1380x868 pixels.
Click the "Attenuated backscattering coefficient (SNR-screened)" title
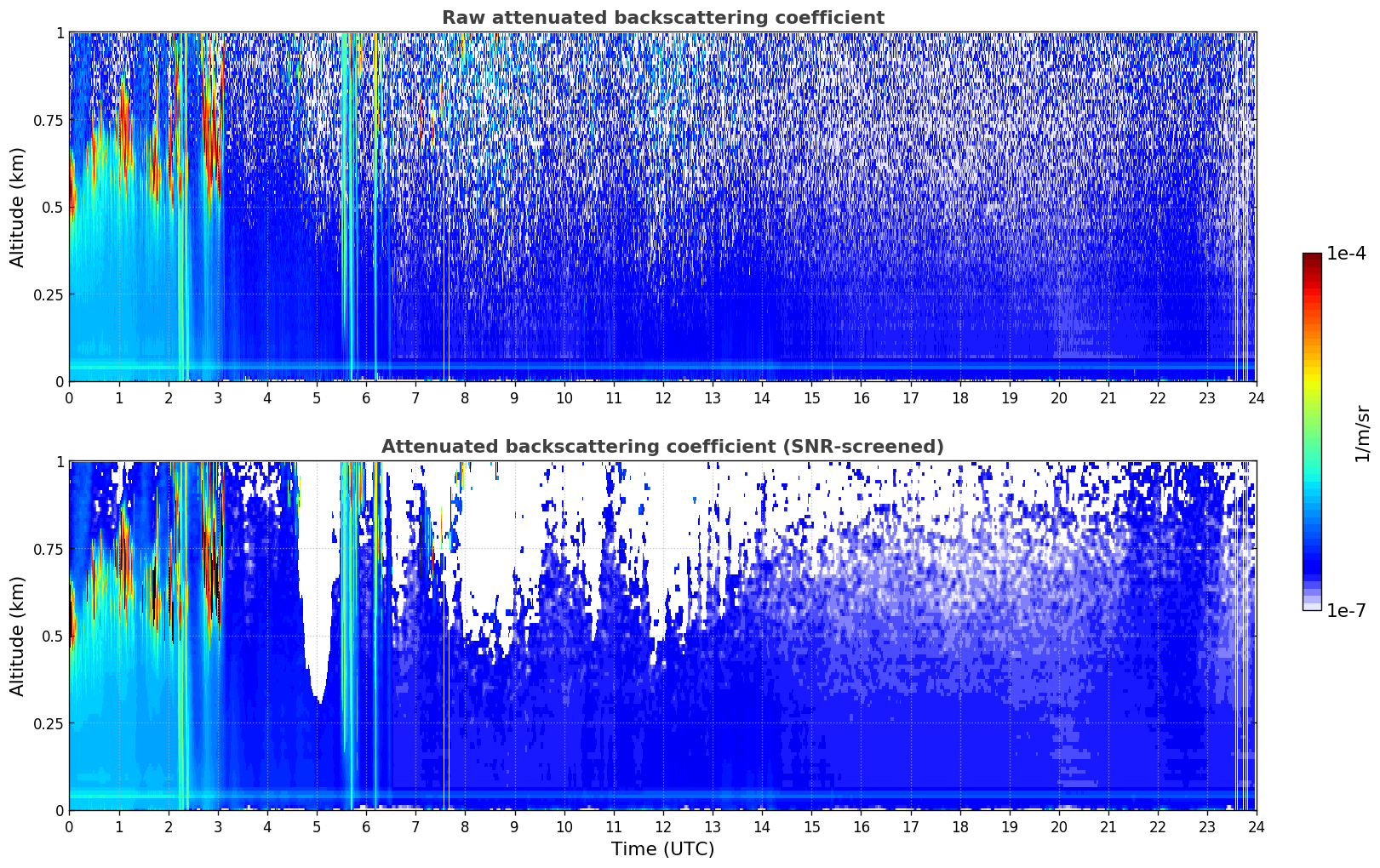(662, 447)
